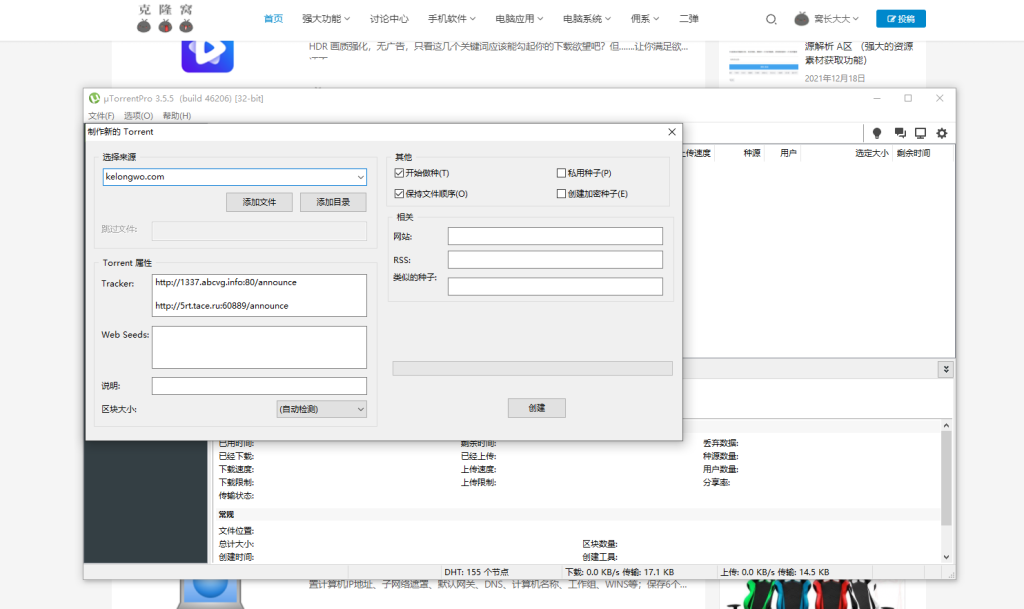Open the 选择来源 dropdown arrow
Screen dimensions: 1024x609
tap(360, 177)
